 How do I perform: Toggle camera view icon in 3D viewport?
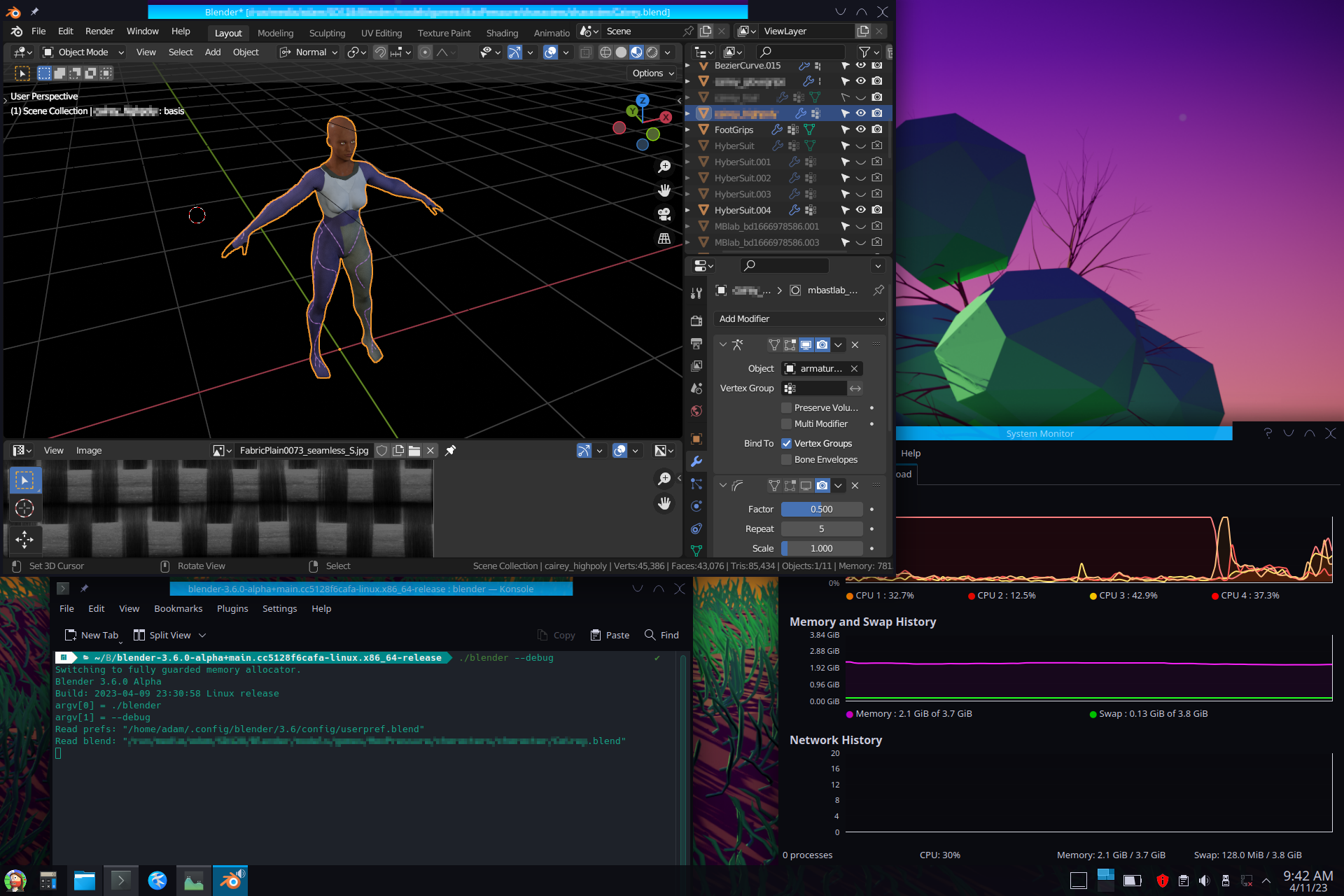664,214
